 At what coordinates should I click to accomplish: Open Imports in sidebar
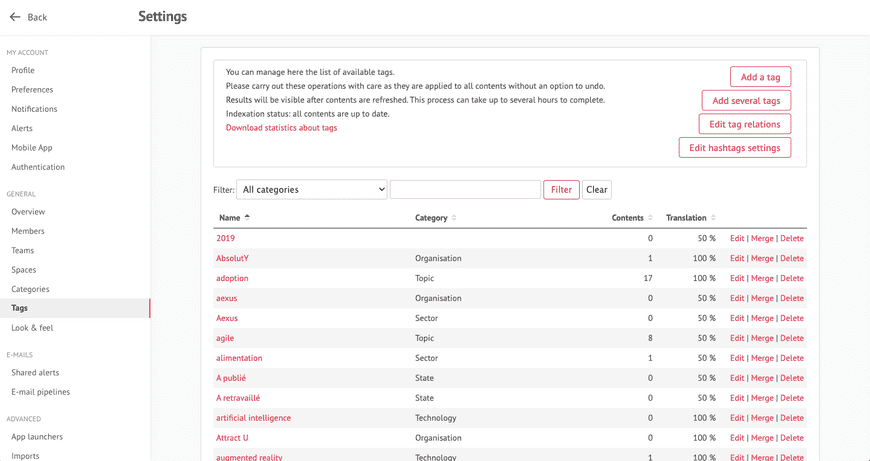tap(25, 456)
